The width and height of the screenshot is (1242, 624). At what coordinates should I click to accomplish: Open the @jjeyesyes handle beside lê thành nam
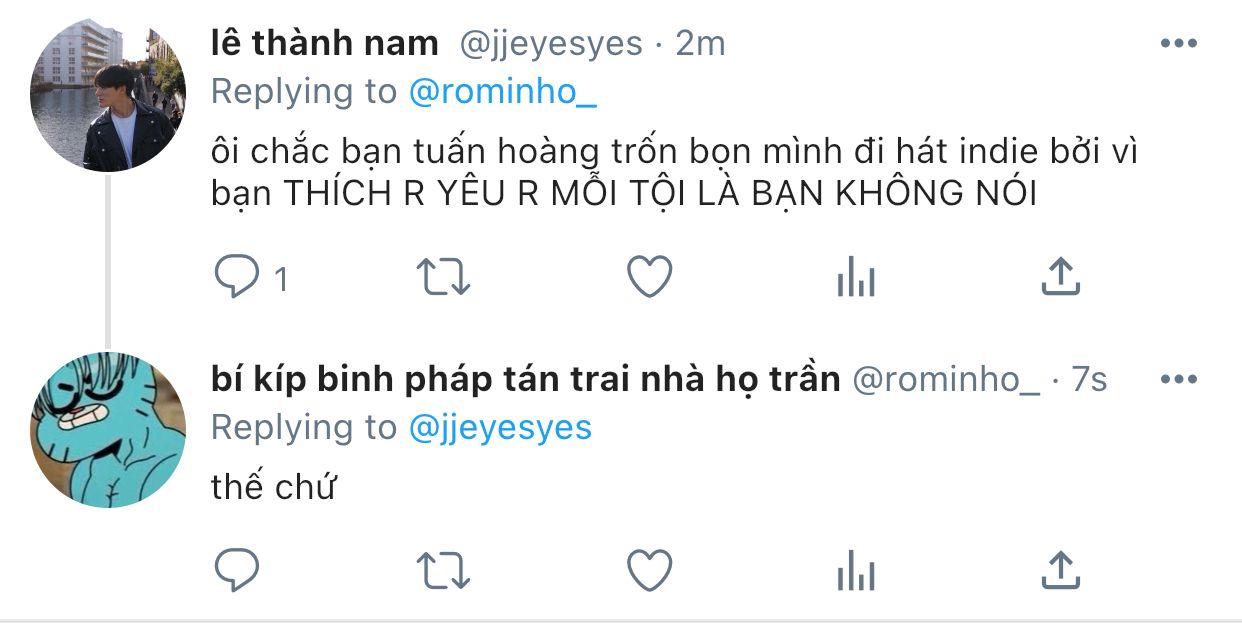point(551,44)
